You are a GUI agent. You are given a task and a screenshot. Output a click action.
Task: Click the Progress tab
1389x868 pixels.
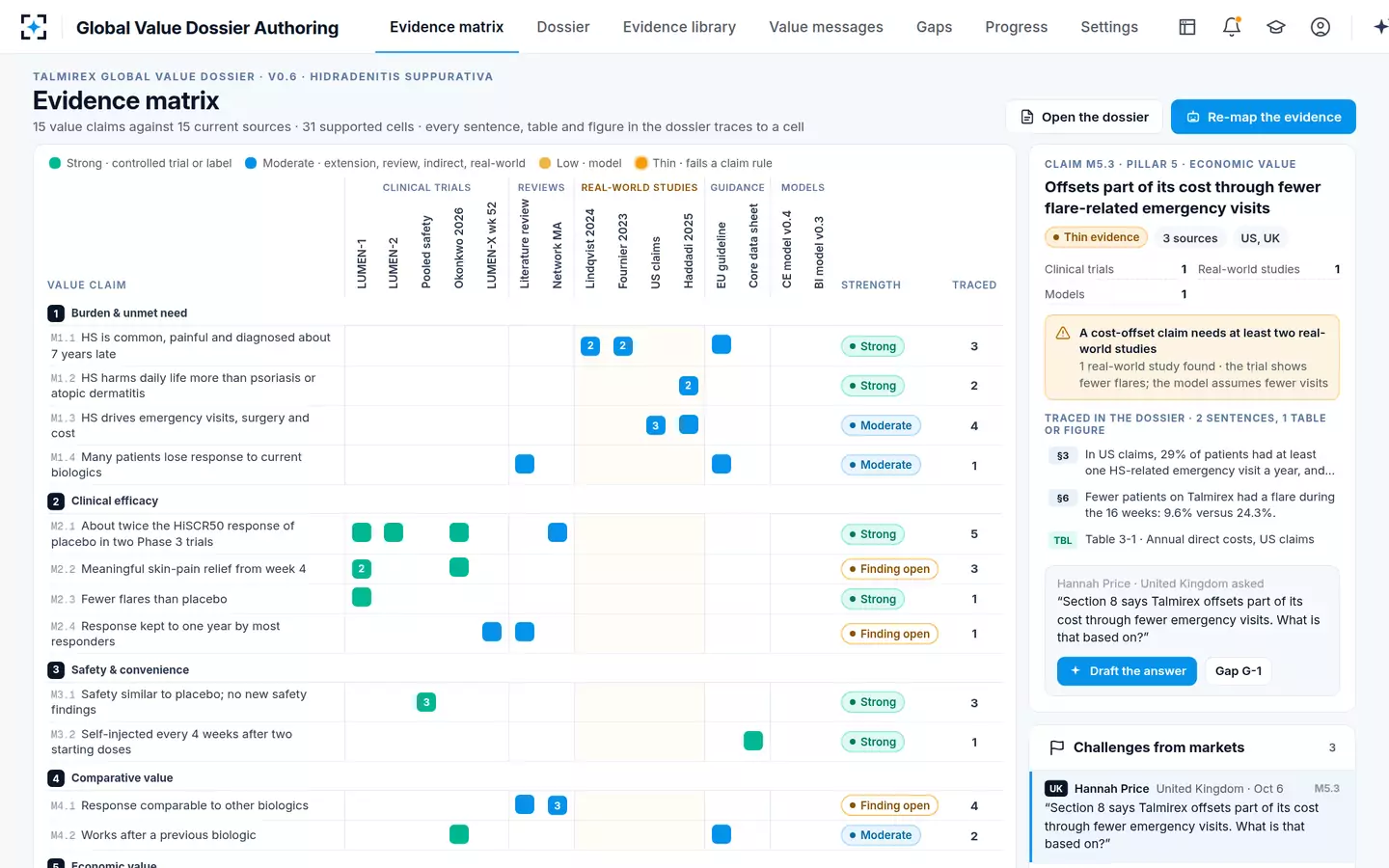(x=1016, y=27)
